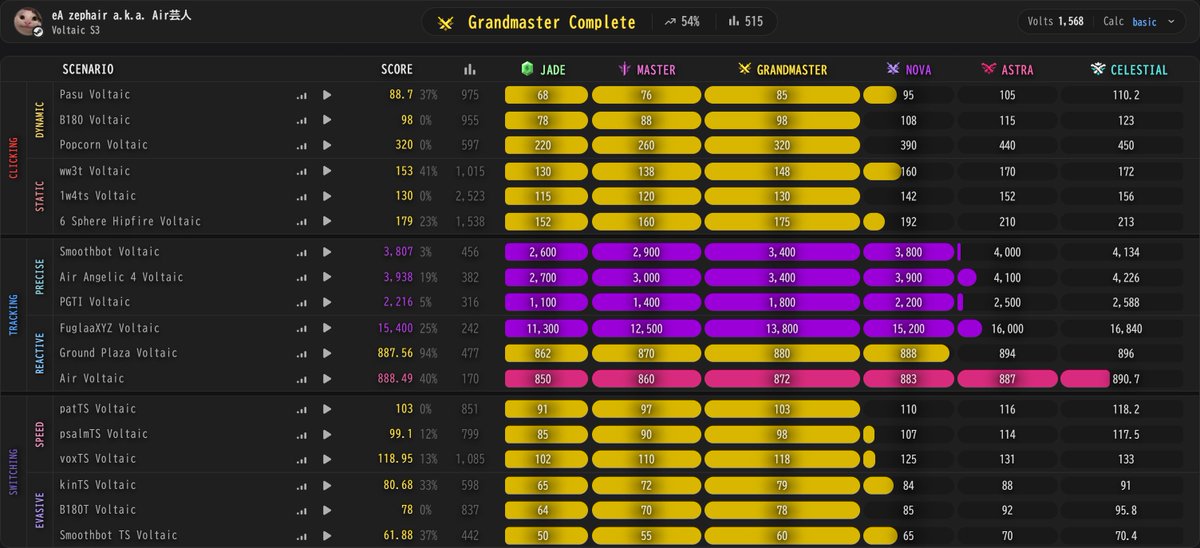Click the FuglaaXYZ Voltaic scenario name

click(109, 328)
